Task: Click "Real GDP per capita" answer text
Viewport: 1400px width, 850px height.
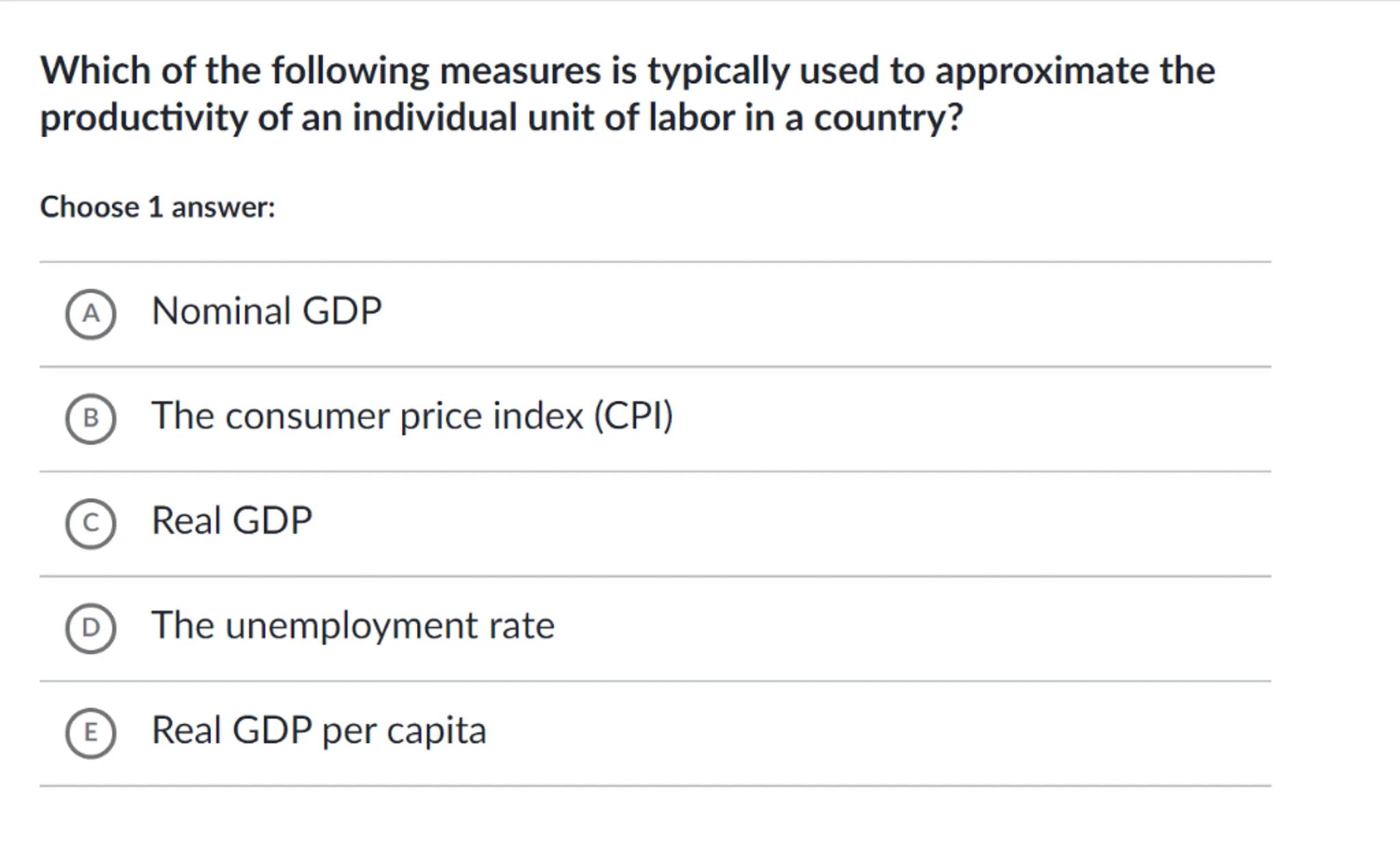Action: coord(319,730)
